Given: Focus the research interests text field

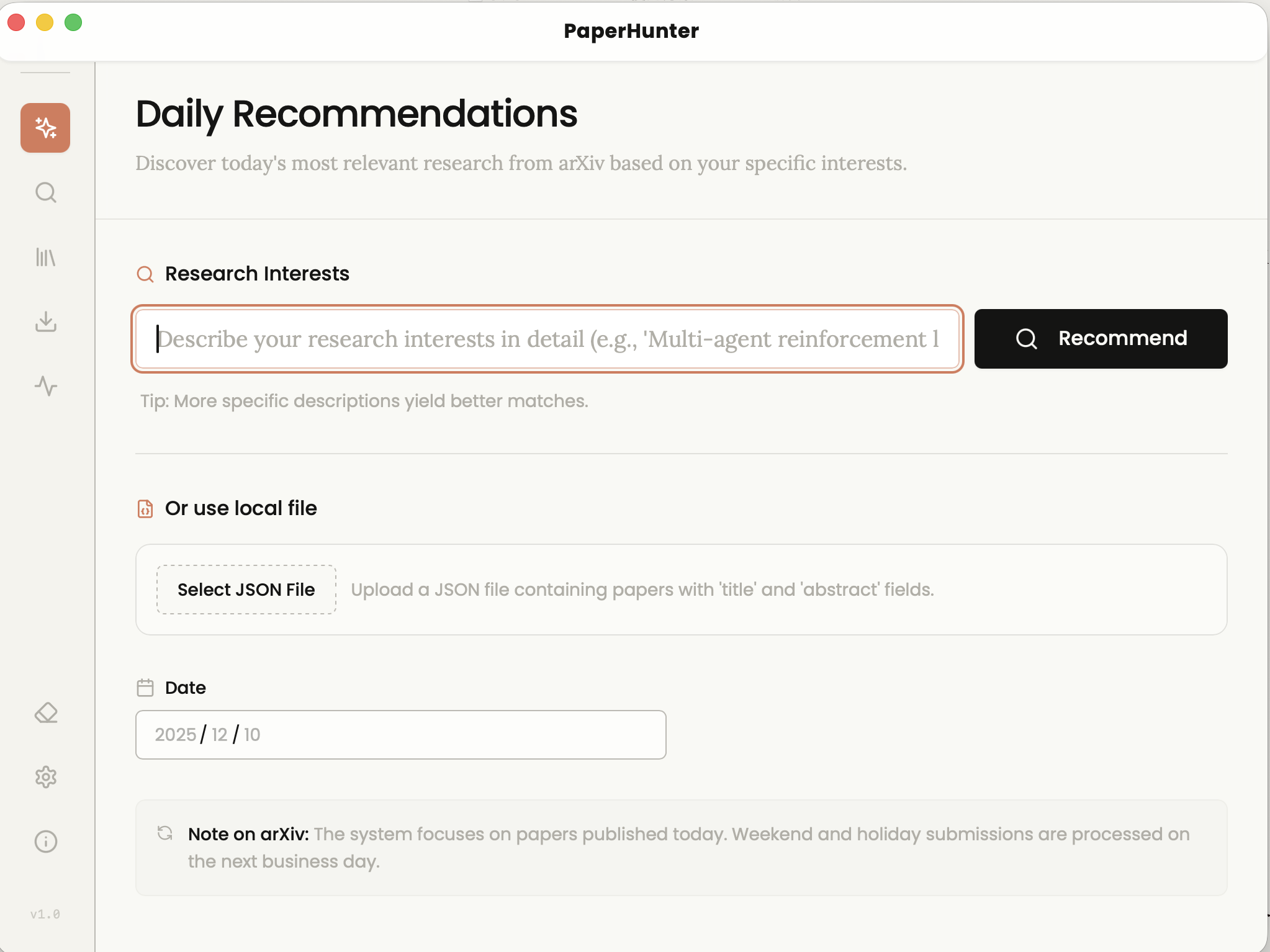Looking at the screenshot, I should click(x=546, y=339).
